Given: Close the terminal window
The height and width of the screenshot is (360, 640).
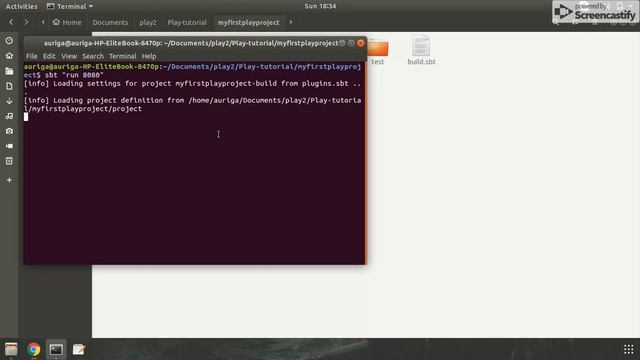Looking at the screenshot, I should click(360, 43).
